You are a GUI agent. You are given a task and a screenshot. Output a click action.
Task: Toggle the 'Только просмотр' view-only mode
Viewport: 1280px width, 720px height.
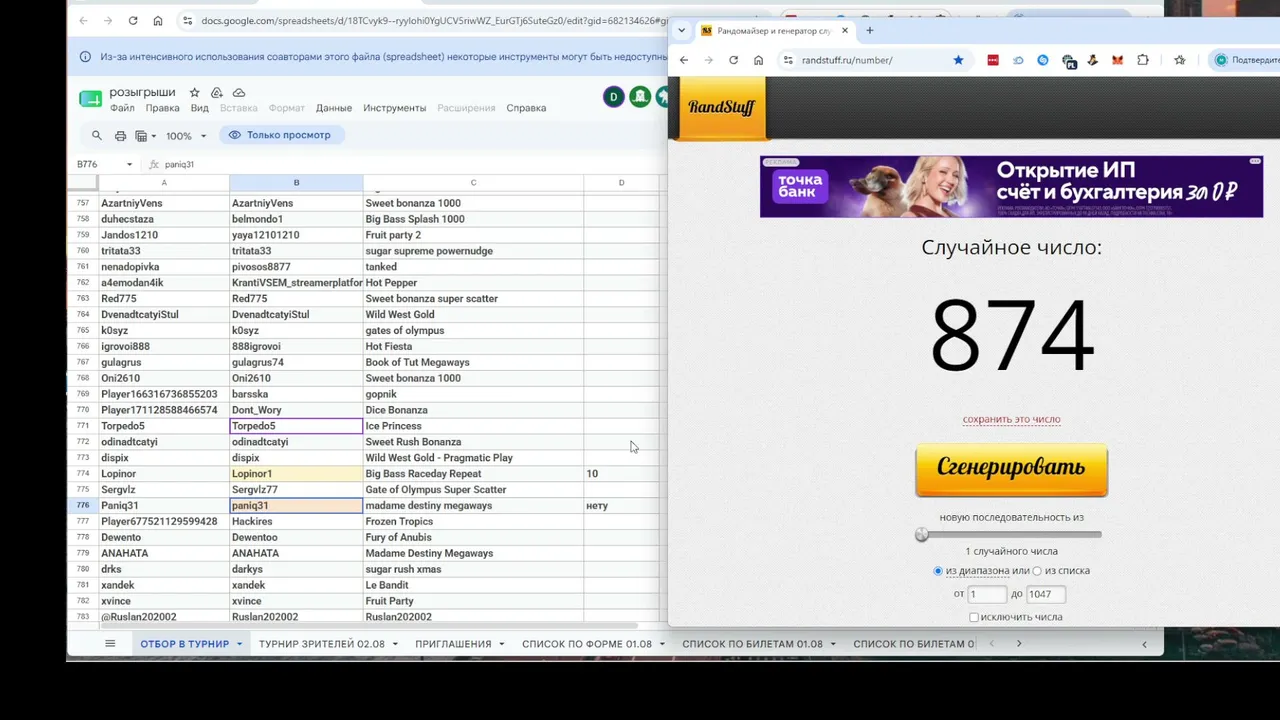pos(280,135)
